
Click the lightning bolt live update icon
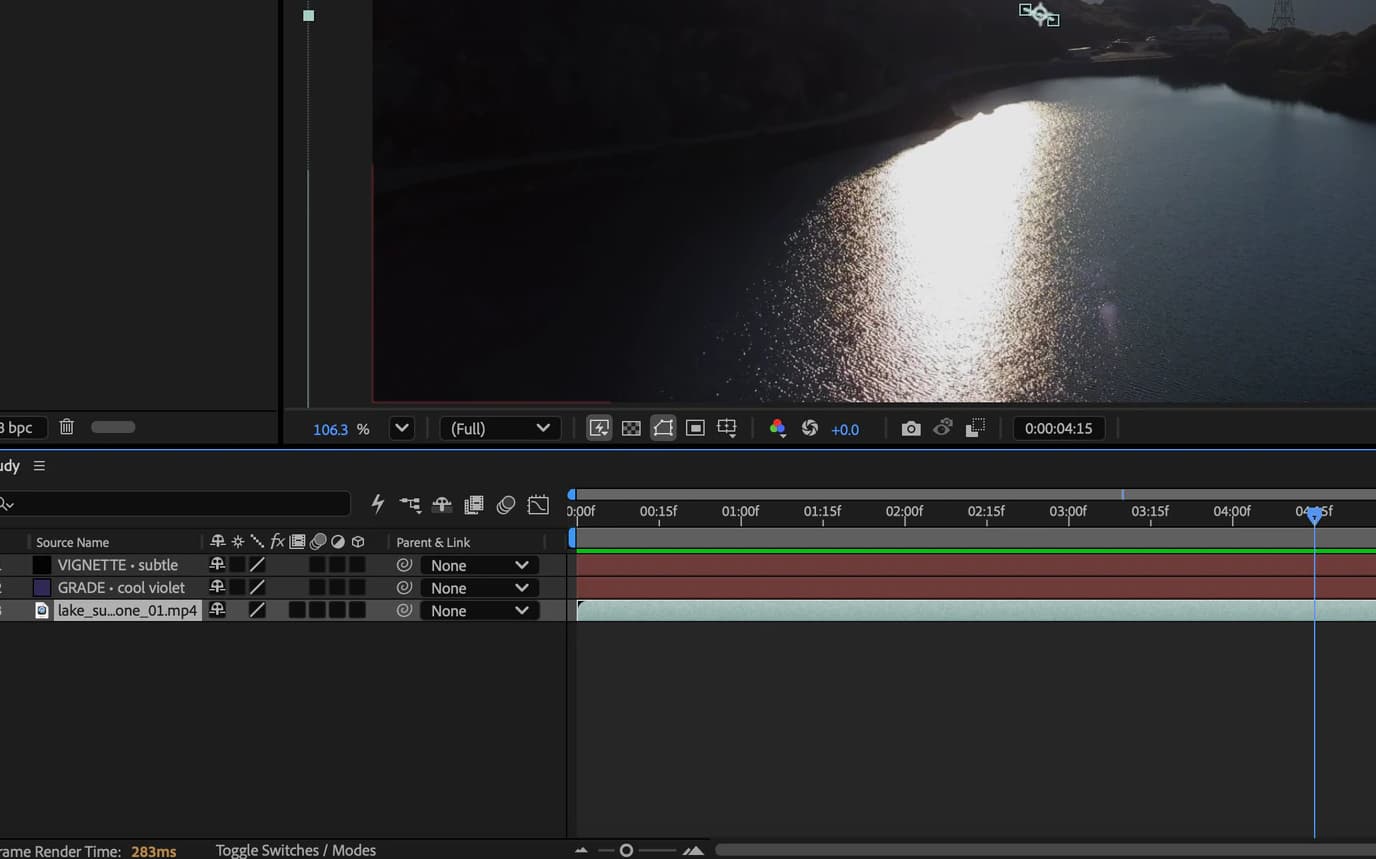(378, 504)
